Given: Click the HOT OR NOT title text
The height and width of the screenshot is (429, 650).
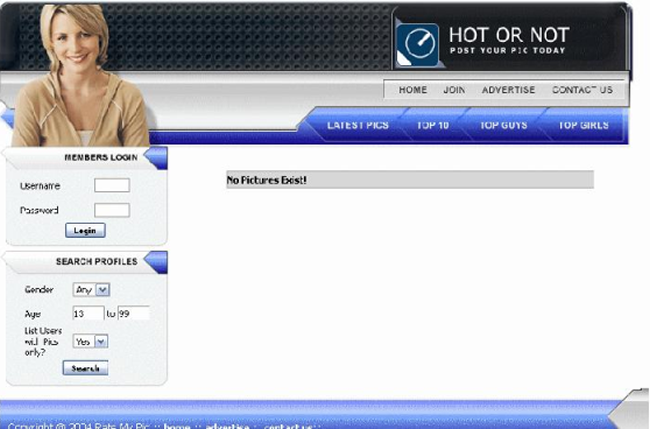Looking at the screenshot, I should (x=509, y=35).
